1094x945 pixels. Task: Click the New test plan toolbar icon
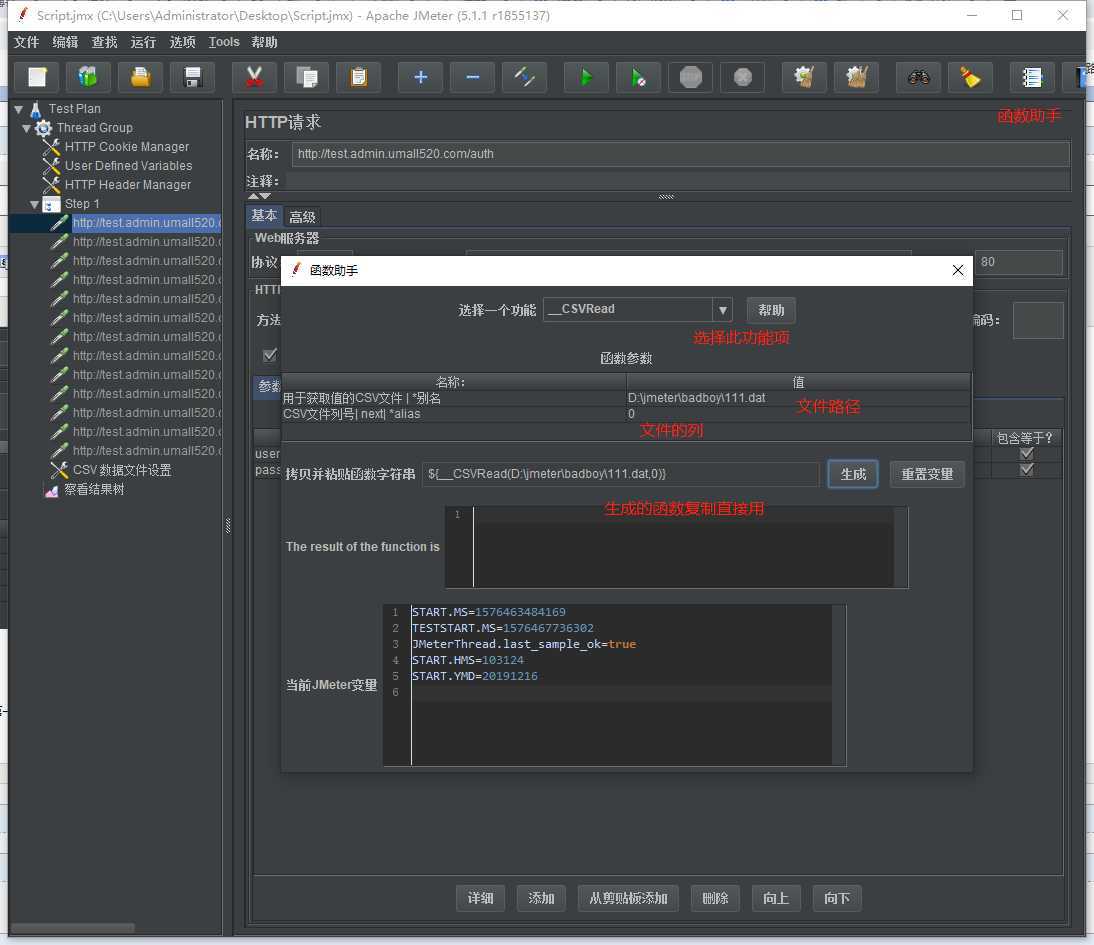(37, 77)
